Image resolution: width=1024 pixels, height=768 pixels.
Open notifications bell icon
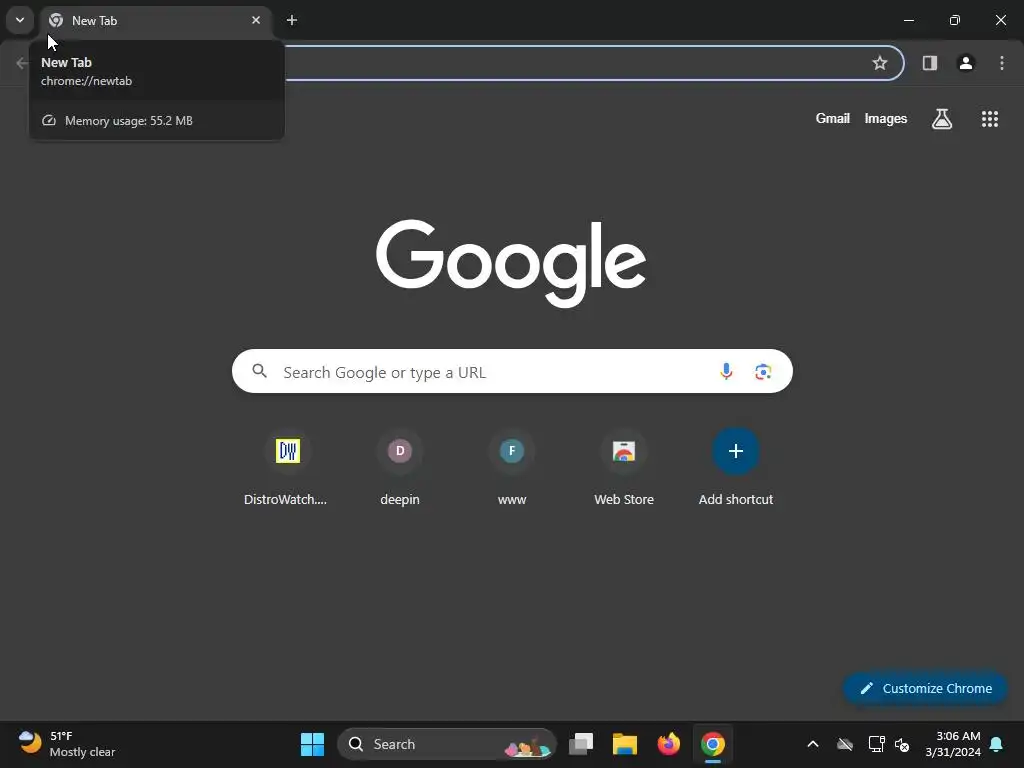(x=997, y=744)
